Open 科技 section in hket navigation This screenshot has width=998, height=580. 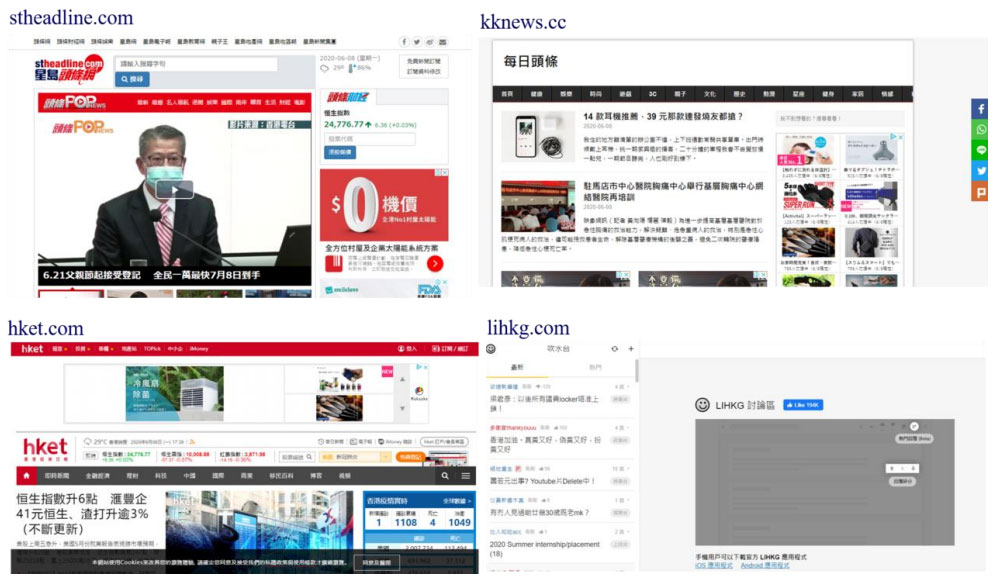[160, 476]
